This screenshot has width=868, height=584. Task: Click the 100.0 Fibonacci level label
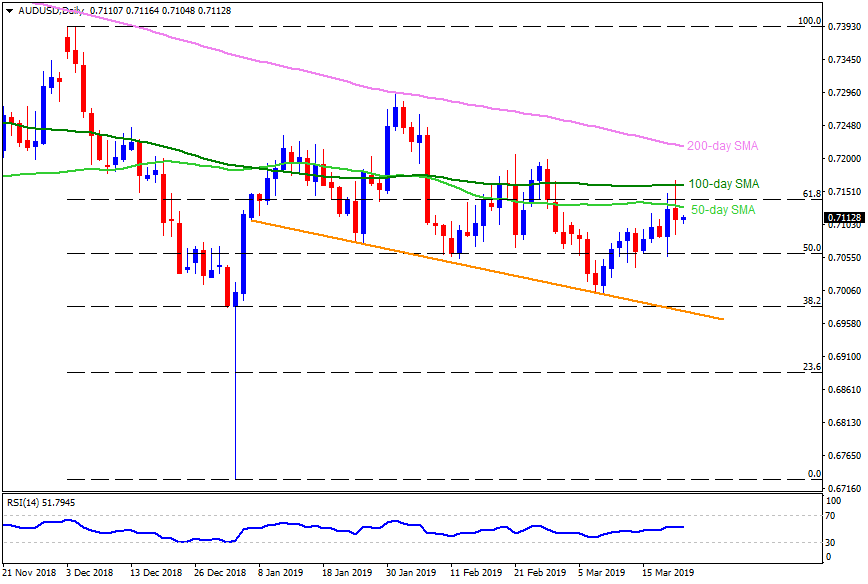tap(808, 21)
